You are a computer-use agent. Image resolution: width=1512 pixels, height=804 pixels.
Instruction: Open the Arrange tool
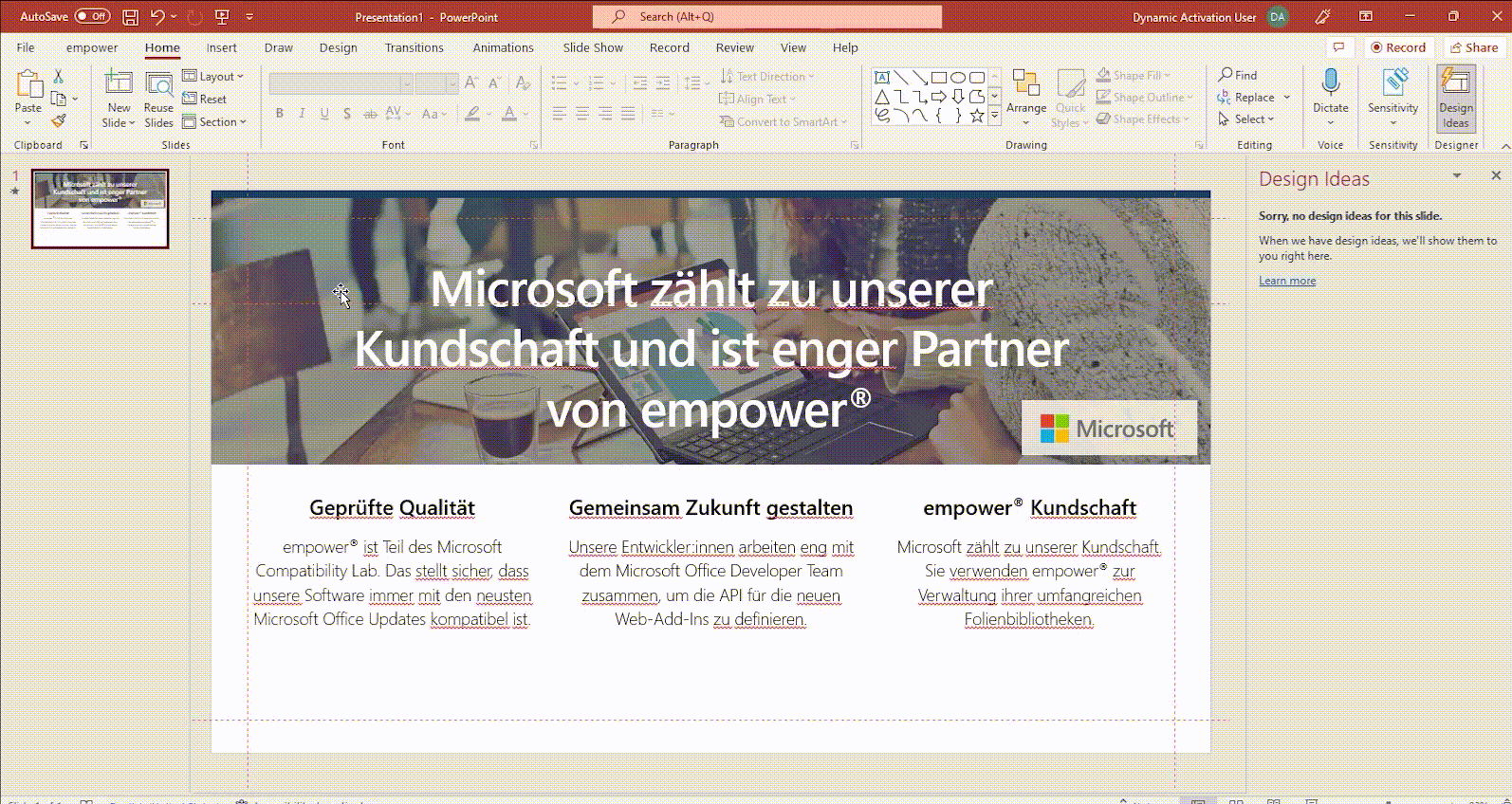[1025, 97]
